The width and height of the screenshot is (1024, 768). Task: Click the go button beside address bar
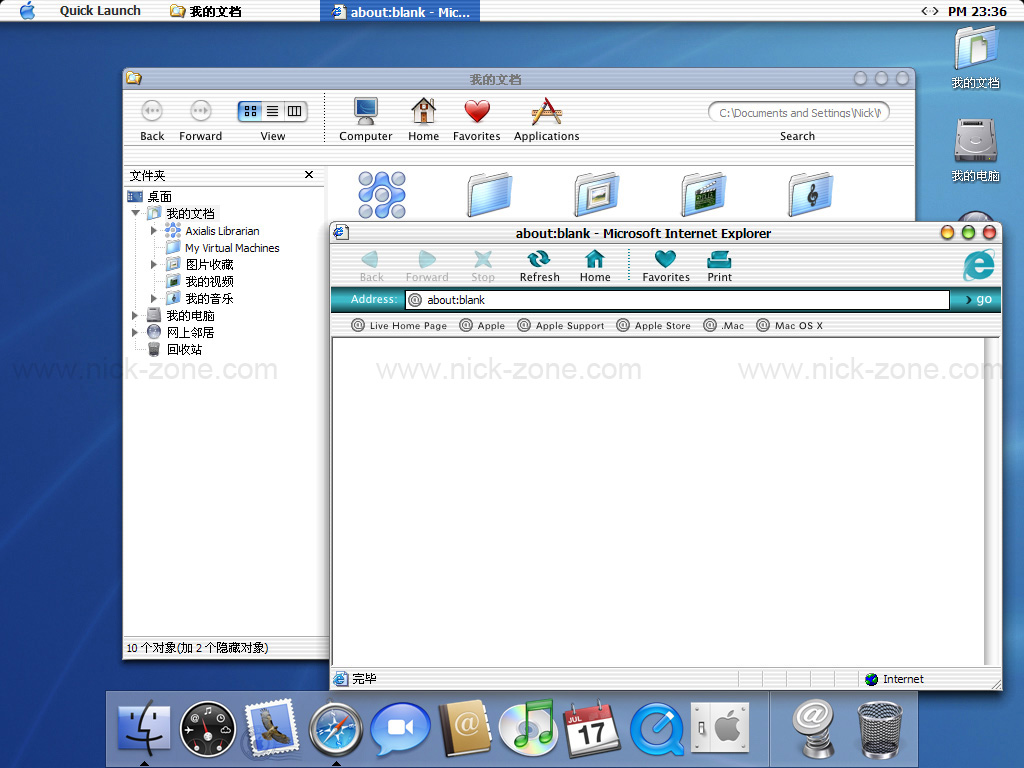[x=977, y=299]
